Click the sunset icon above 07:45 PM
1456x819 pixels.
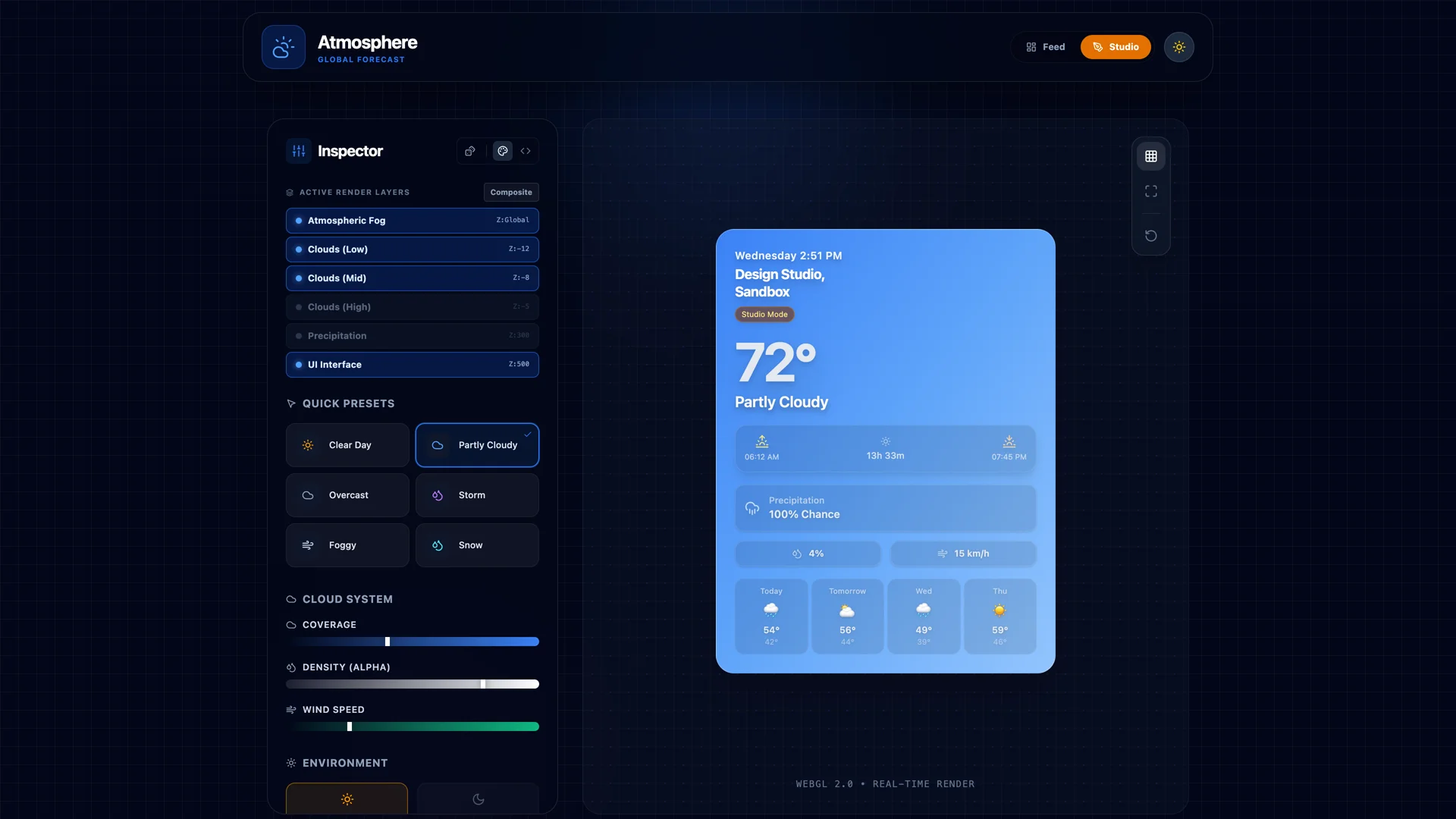(1009, 441)
